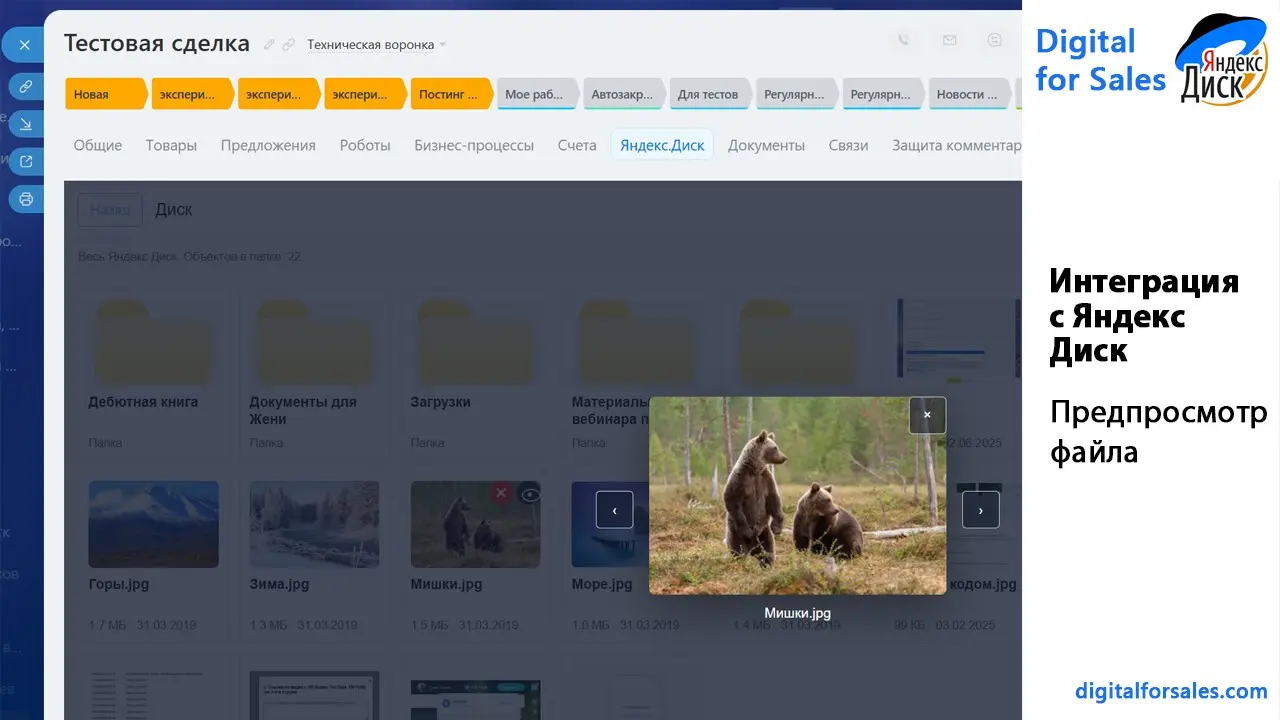Open the Счета tab

(x=577, y=145)
